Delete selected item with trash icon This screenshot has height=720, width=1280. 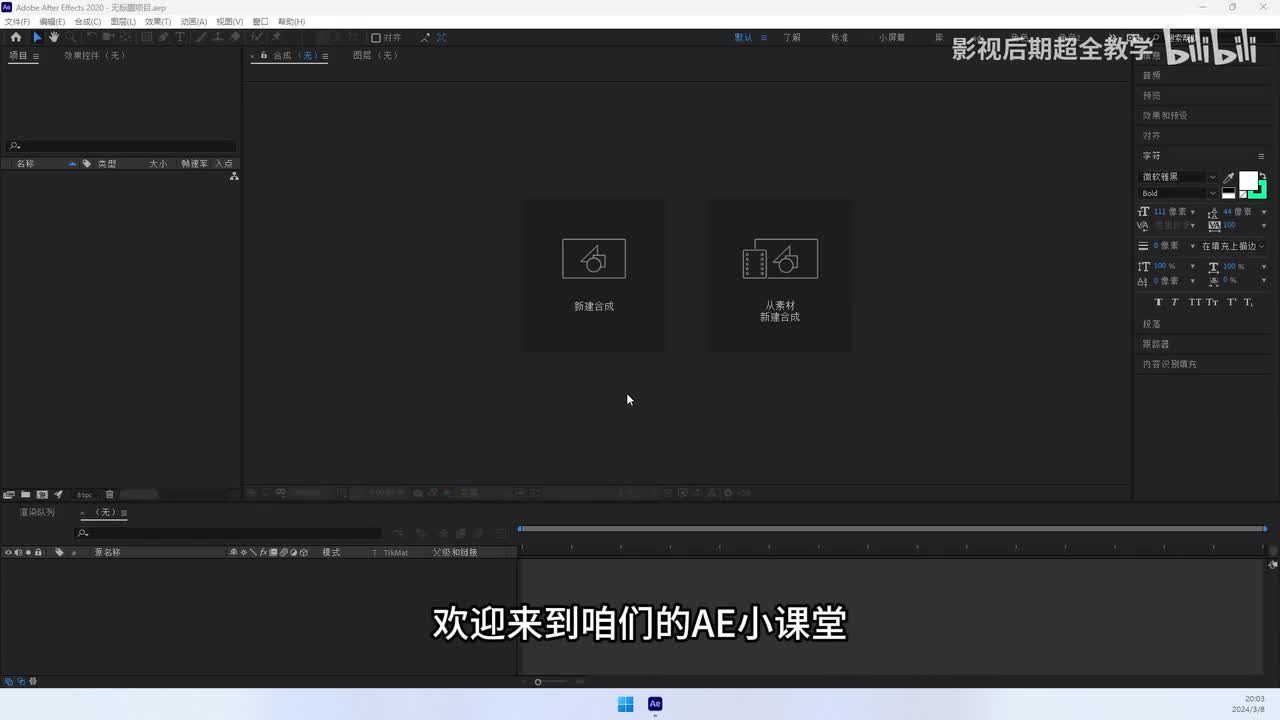click(x=110, y=494)
